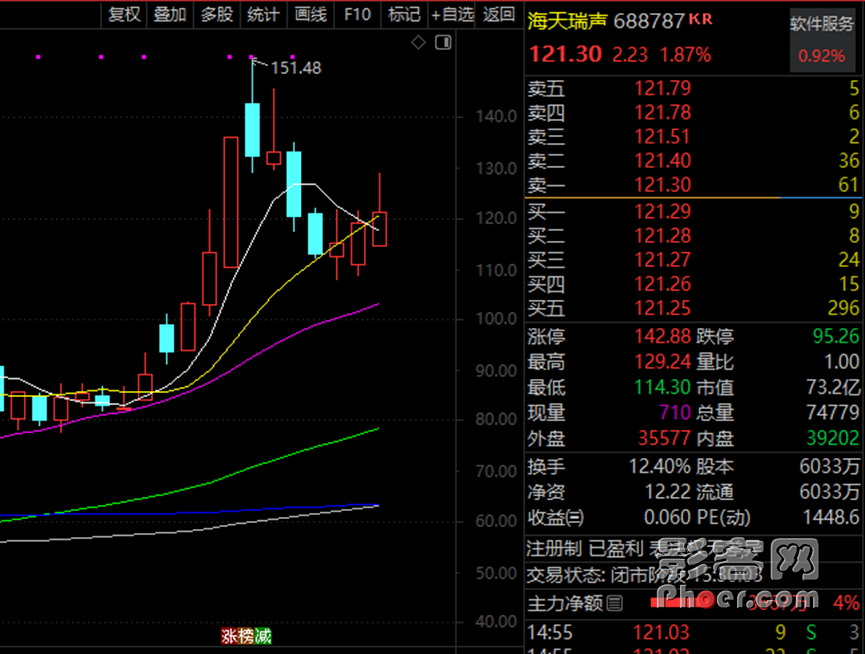Click the 主力净额 detail icon
Image resolution: width=865 pixels, height=654 pixels.
coord(615,603)
